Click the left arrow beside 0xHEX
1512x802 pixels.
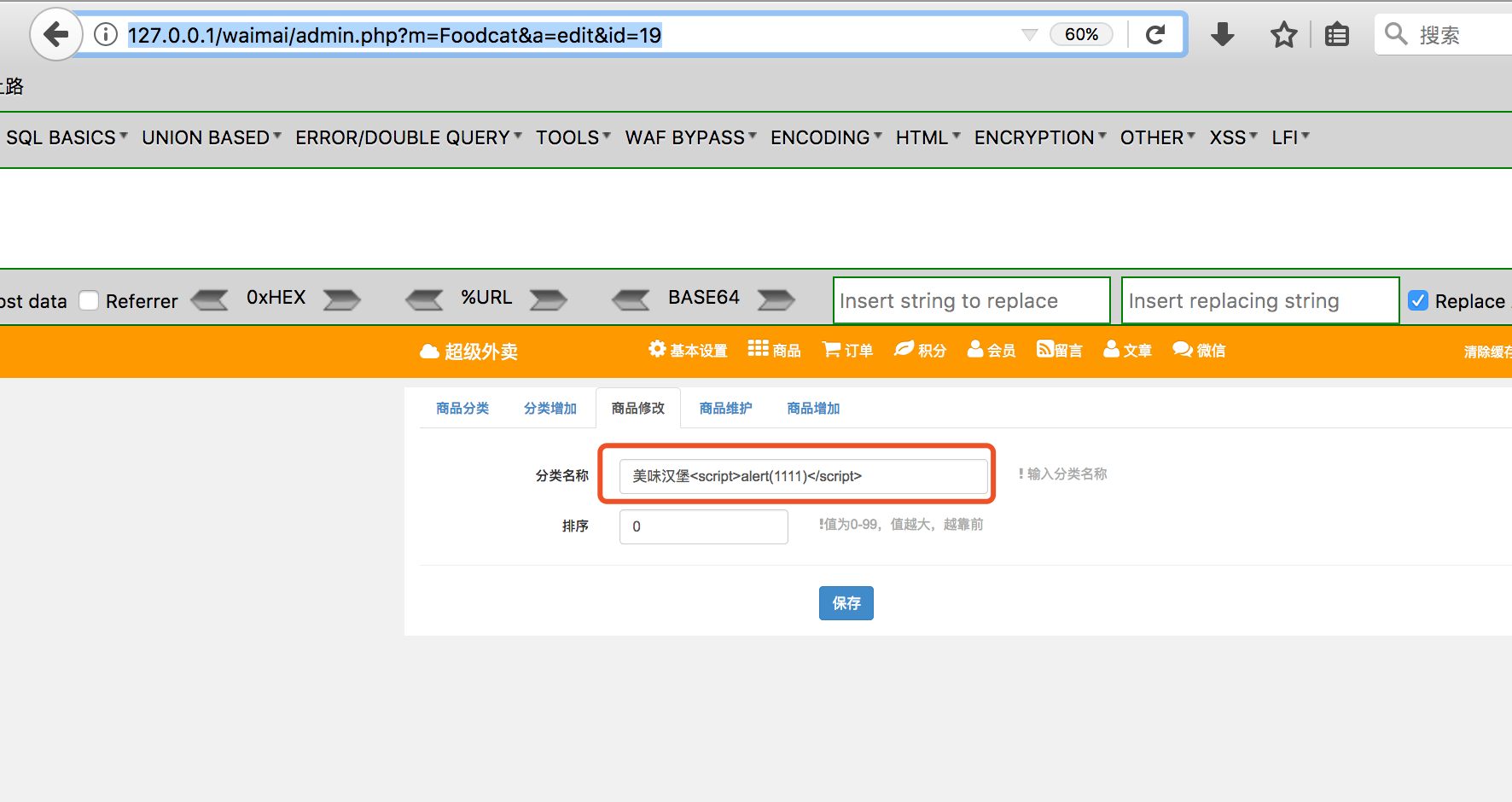click(x=210, y=299)
